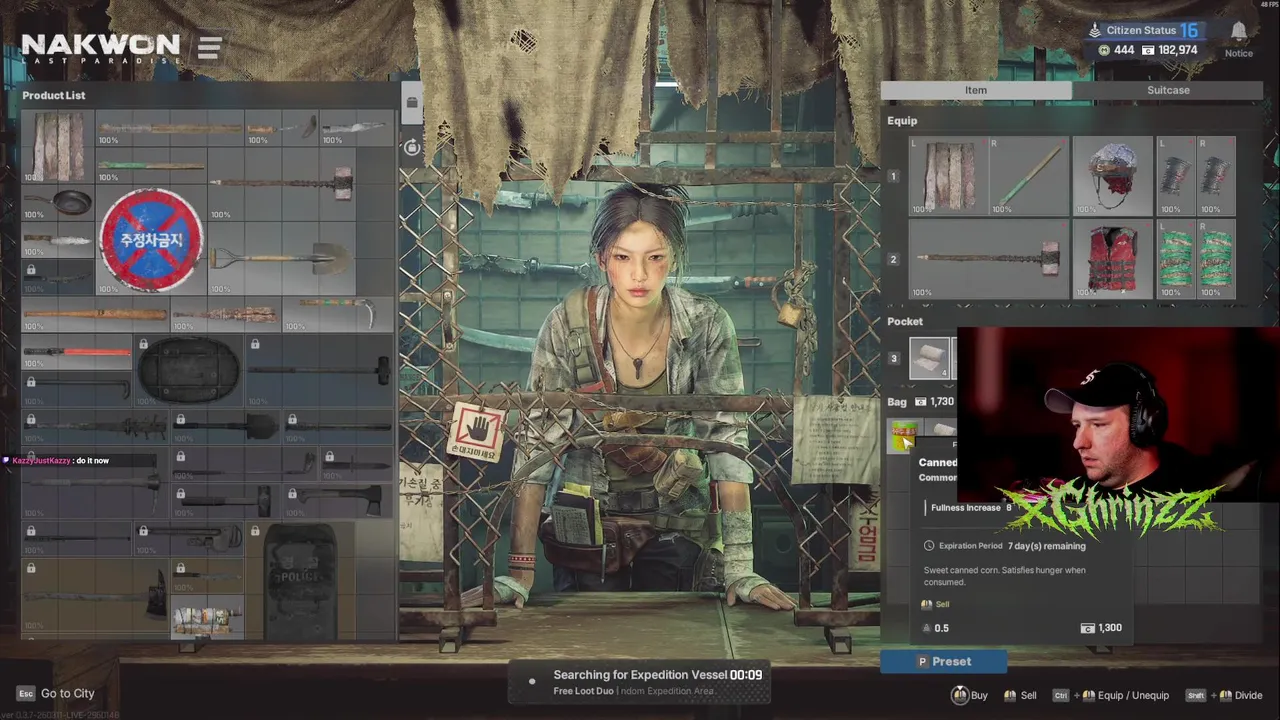Click the Buy control hint
Screen dimensions: 1280x720
click(x=969, y=695)
